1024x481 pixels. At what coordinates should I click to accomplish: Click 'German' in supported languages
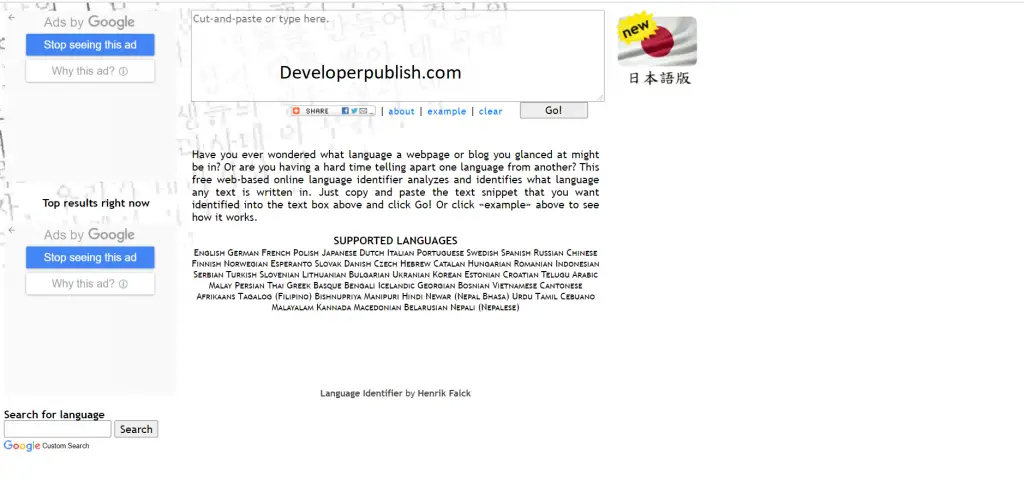click(x=243, y=253)
